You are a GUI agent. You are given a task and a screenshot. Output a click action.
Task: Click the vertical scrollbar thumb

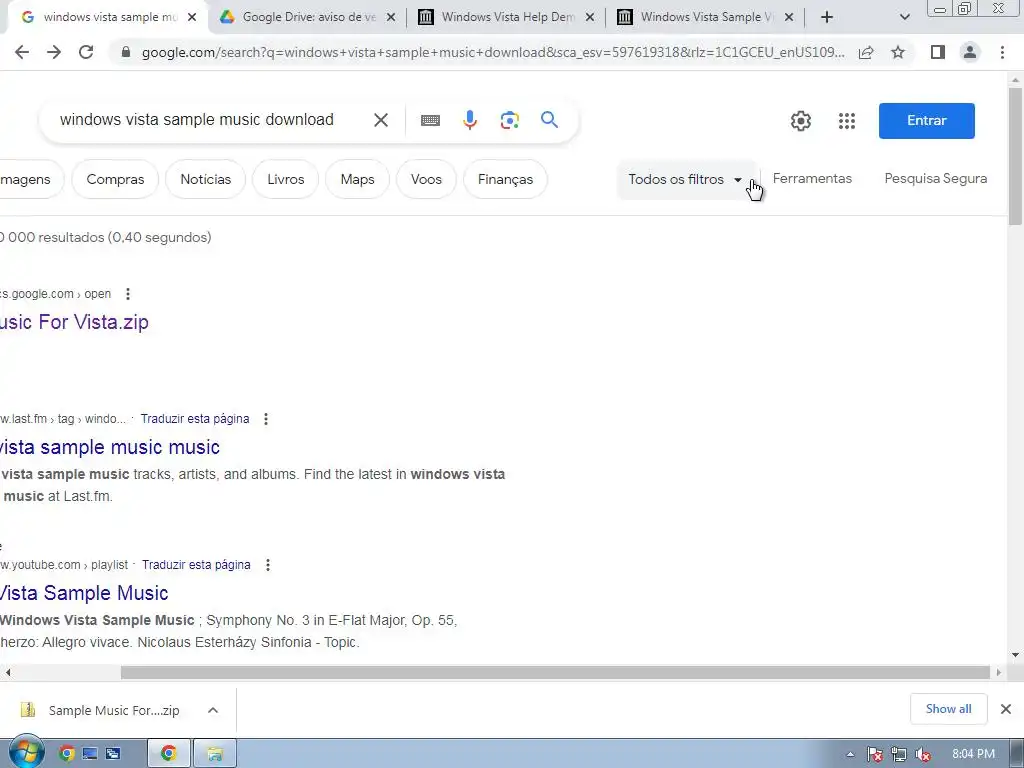1015,157
